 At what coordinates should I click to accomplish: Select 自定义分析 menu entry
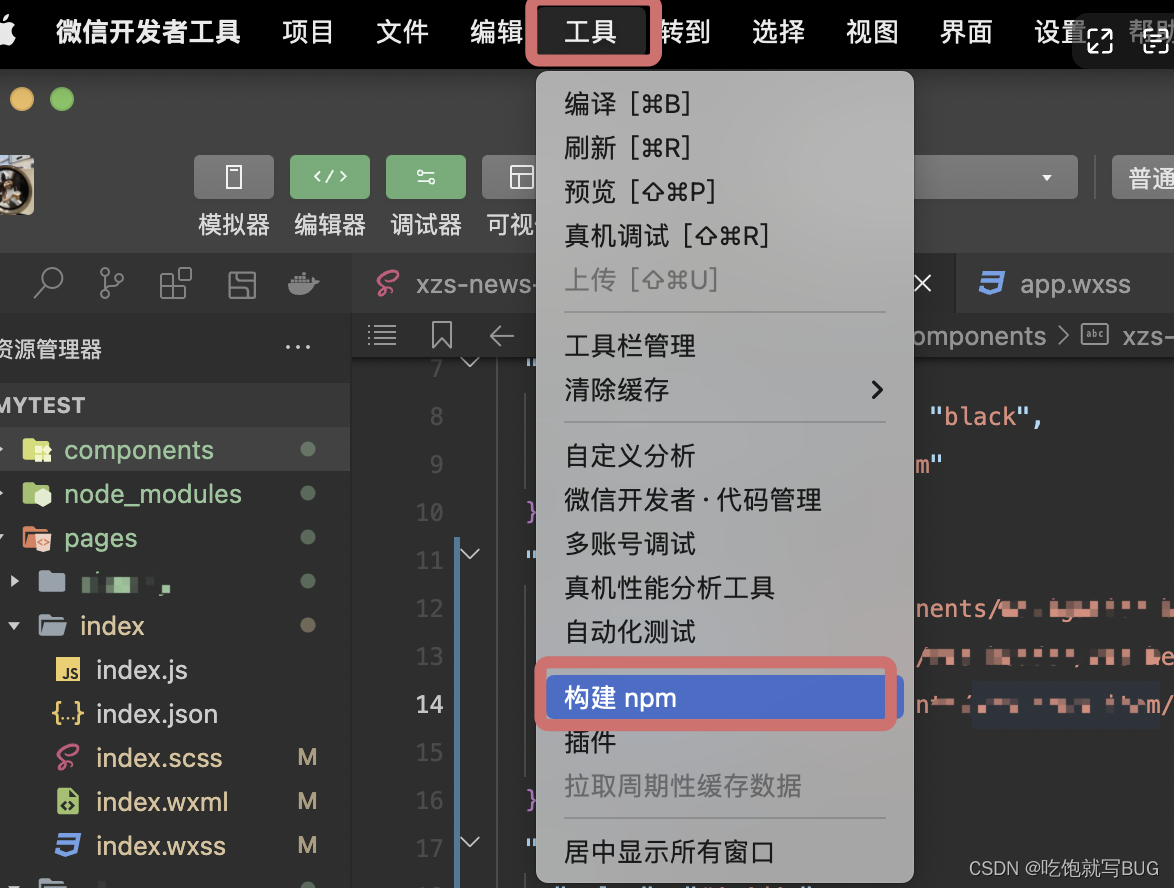tap(725, 456)
